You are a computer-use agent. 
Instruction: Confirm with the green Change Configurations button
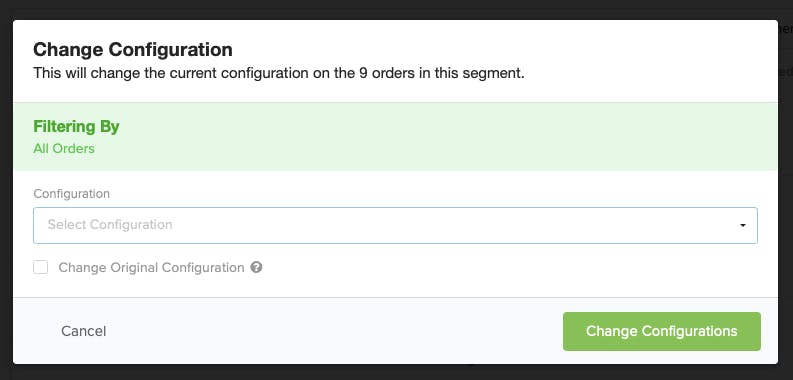pos(662,331)
